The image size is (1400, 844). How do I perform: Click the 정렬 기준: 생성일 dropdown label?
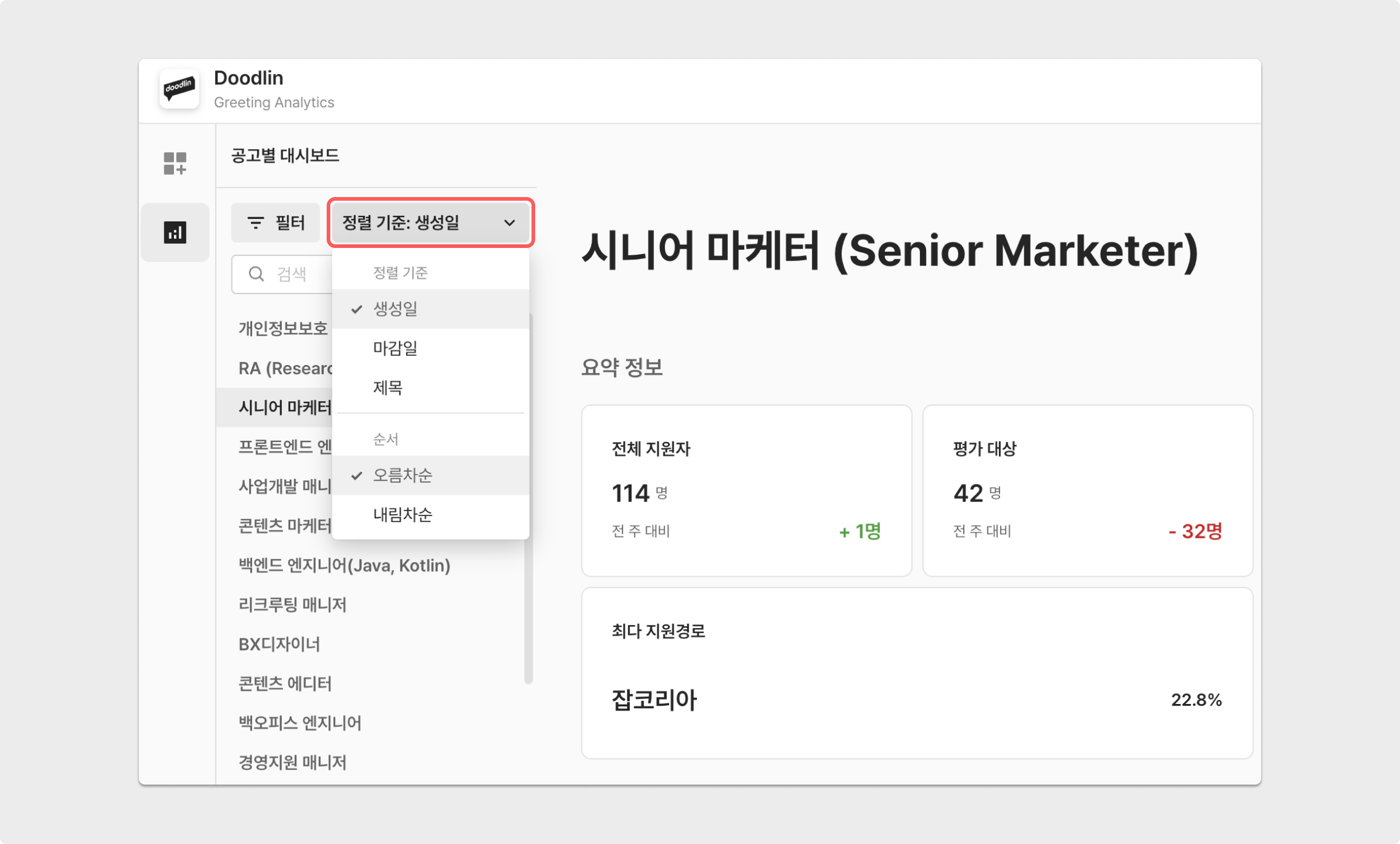click(401, 223)
